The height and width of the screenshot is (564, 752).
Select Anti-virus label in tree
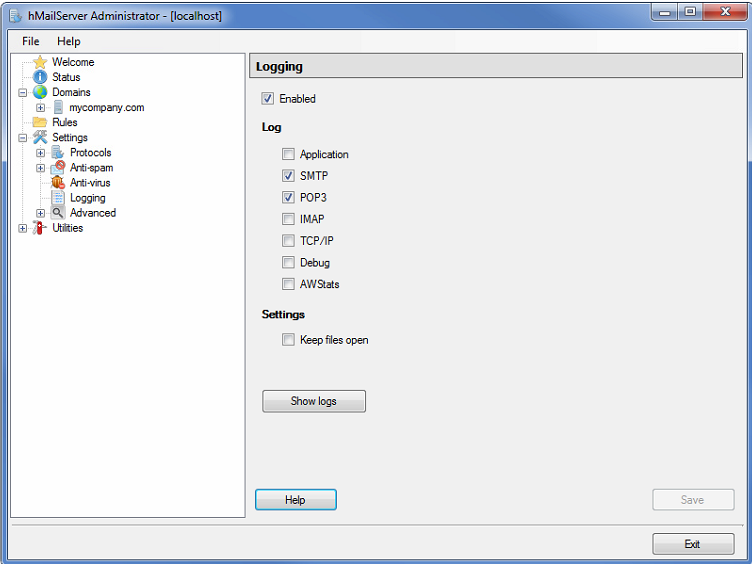coord(90,183)
